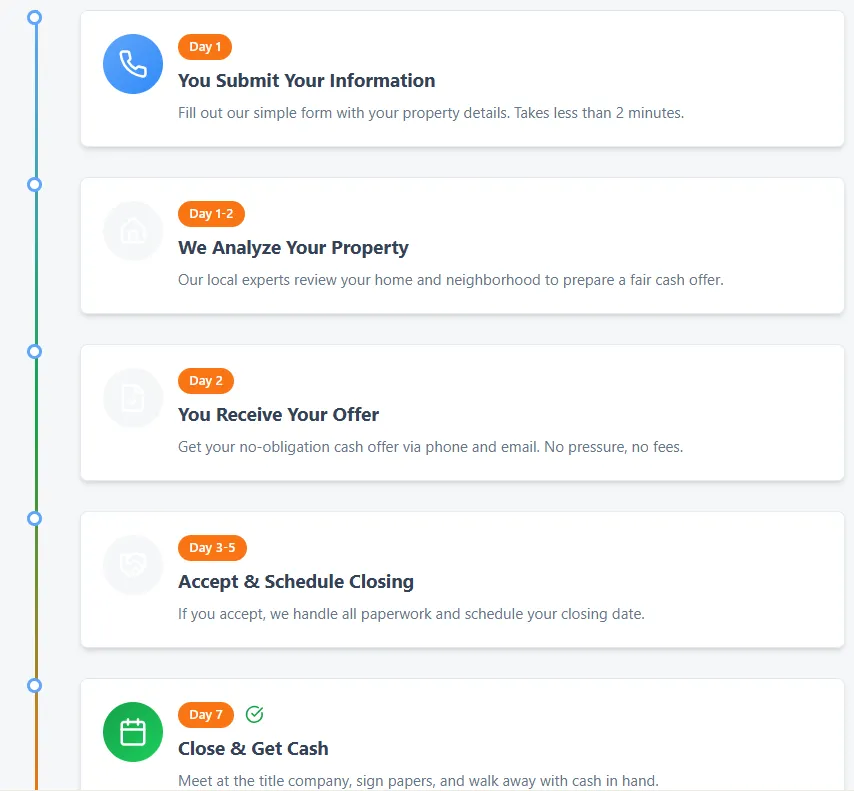Click the faded document icon circle
The image size is (854, 791).
(133, 398)
